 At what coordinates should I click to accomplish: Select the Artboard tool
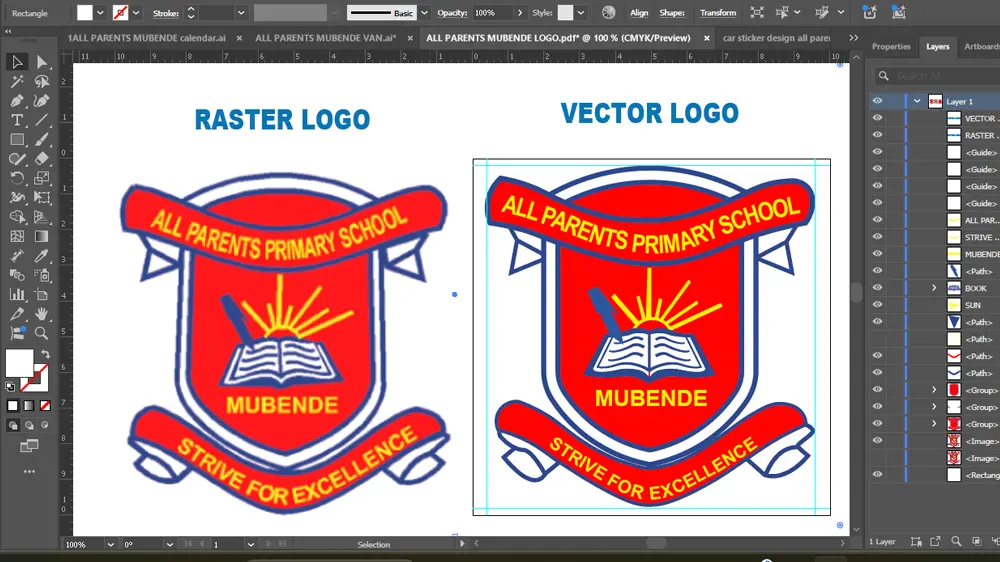[41, 295]
